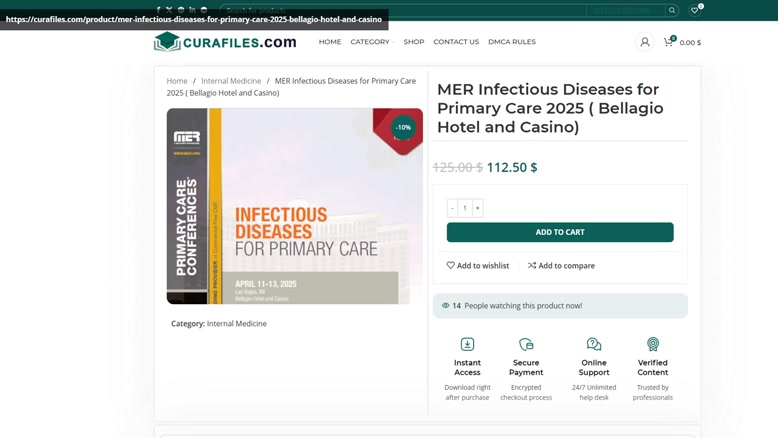Expand the Category menu dropdown
778x438 pixels.
tap(372, 42)
